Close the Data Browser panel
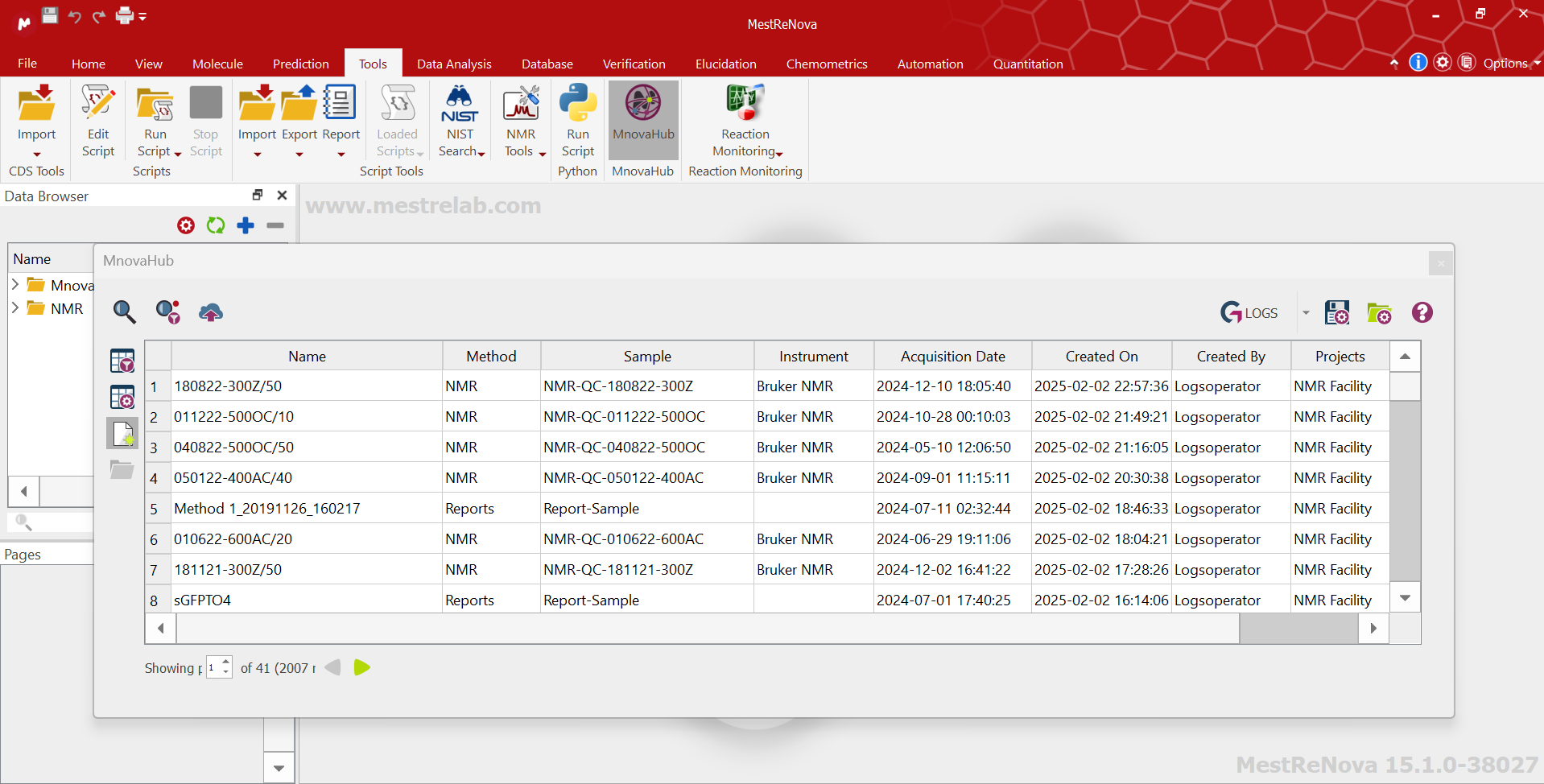 (282, 195)
